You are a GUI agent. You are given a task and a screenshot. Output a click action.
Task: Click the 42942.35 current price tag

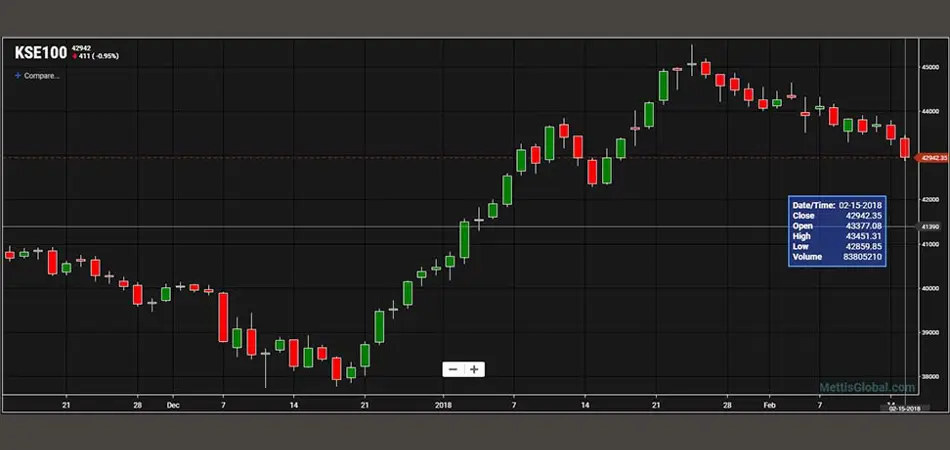[x=932, y=157]
